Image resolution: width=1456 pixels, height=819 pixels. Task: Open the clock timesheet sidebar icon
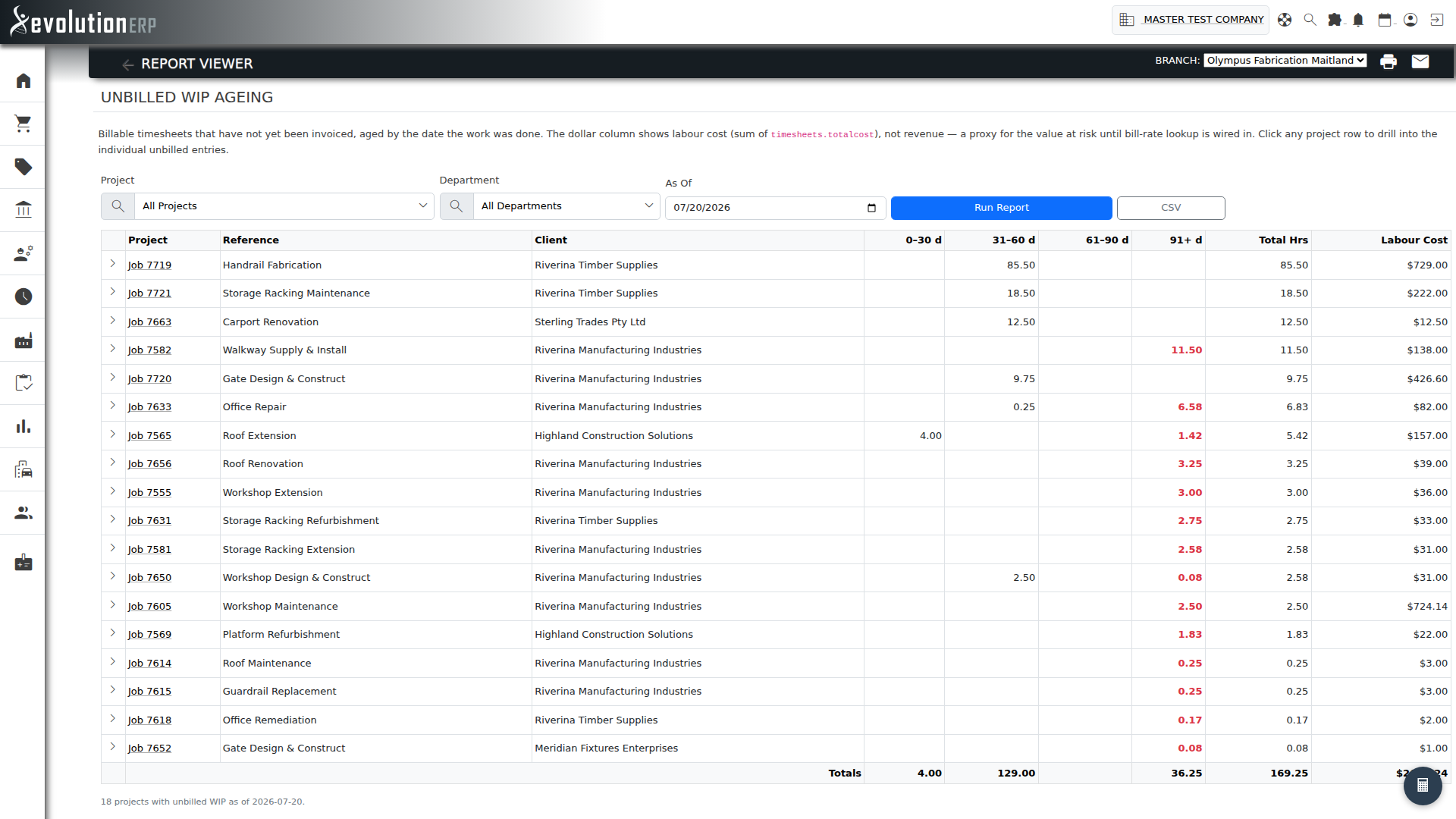pyautogui.click(x=24, y=297)
